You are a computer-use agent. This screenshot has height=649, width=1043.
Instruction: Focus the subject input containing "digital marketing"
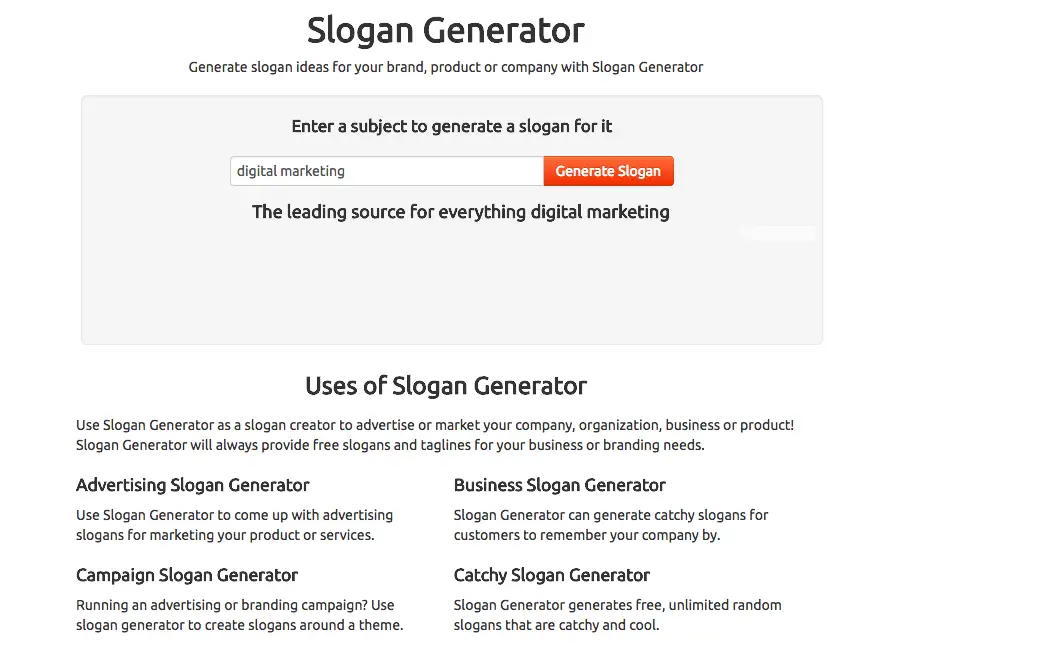[x=387, y=171]
